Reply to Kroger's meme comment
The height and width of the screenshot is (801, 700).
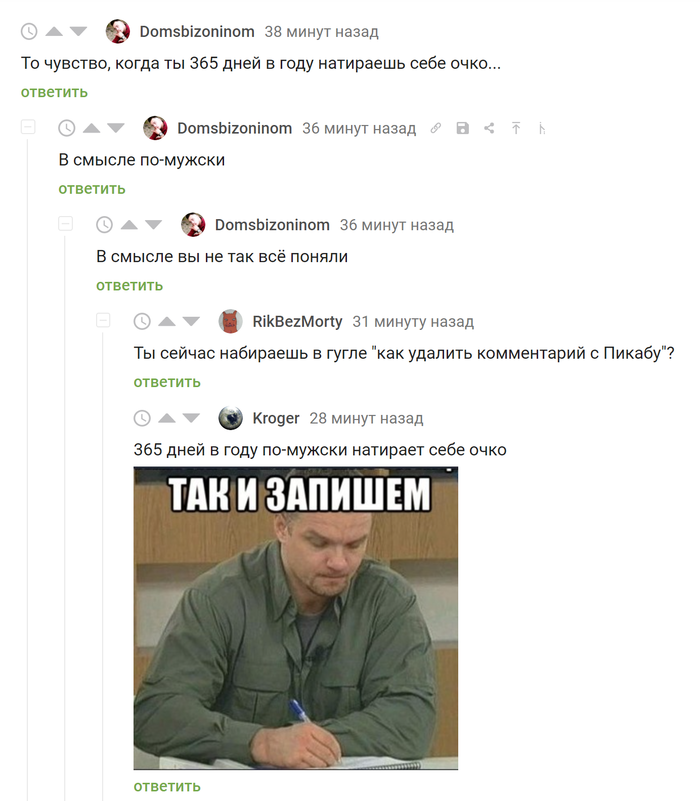point(167,786)
